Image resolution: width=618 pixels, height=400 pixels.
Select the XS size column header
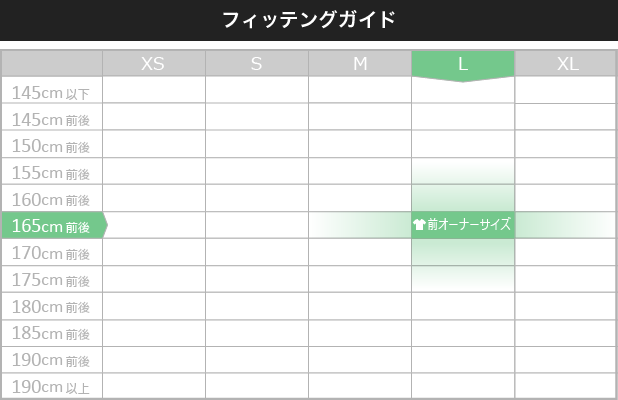154,63
